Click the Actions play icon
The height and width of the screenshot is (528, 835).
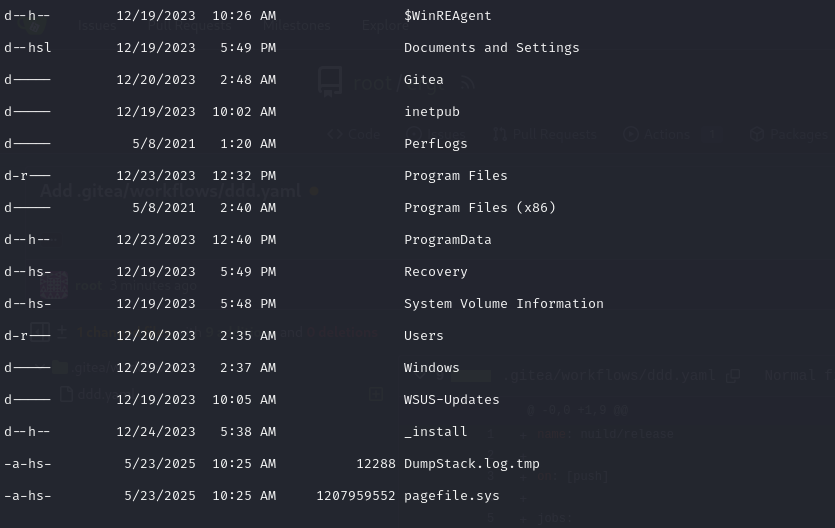pos(630,134)
